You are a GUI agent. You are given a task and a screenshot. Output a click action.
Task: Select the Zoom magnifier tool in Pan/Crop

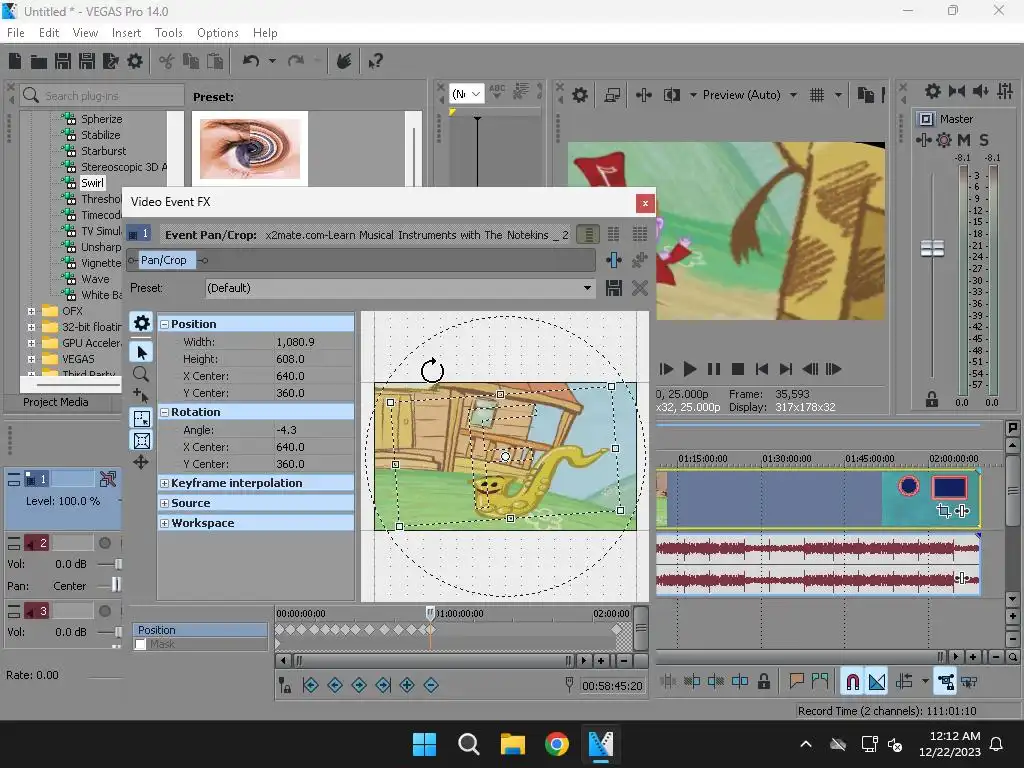[x=141, y=374]
